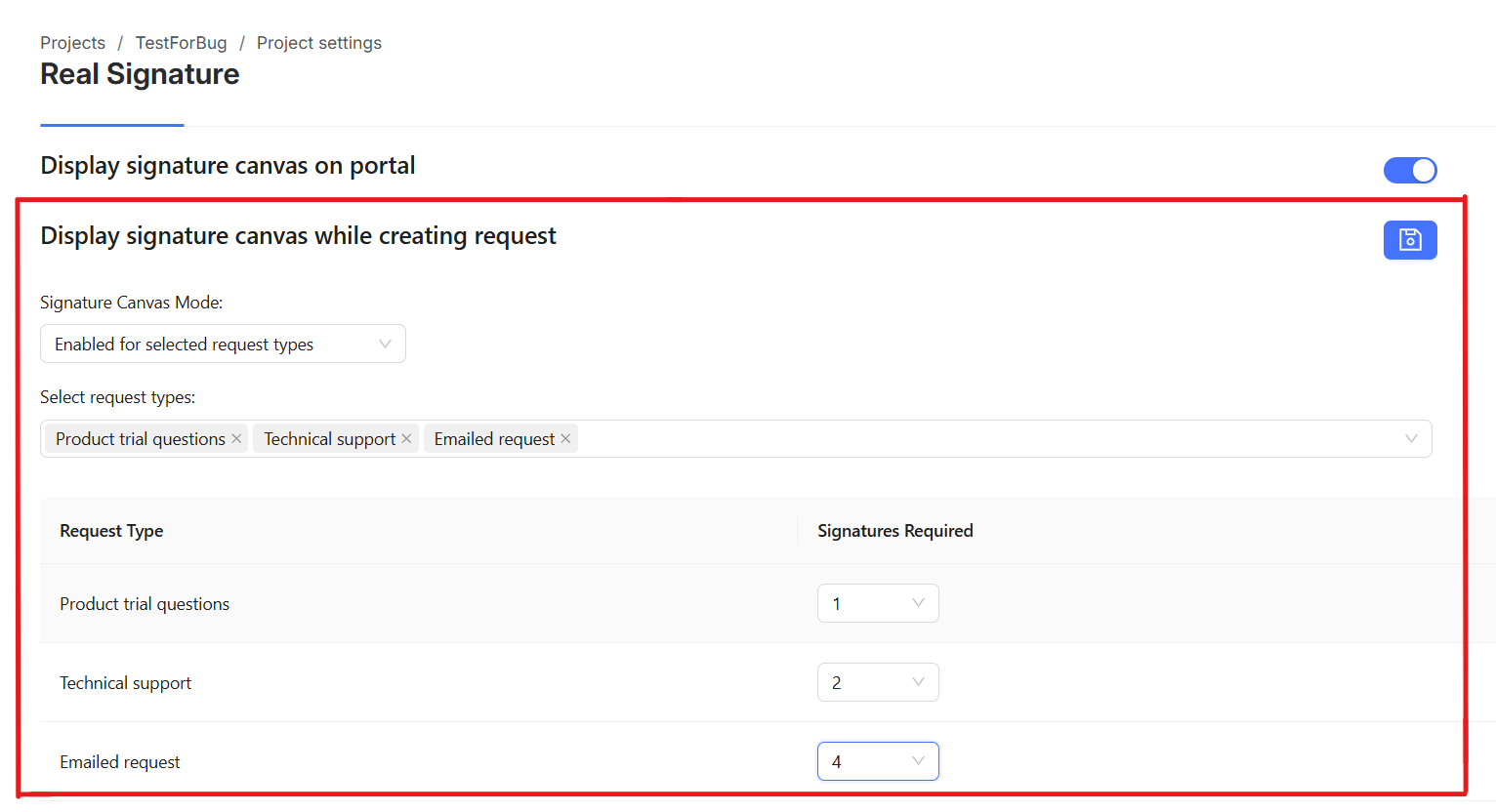
Task: Open the TestForBug breadcrumb link
Action: coord(181,43)
